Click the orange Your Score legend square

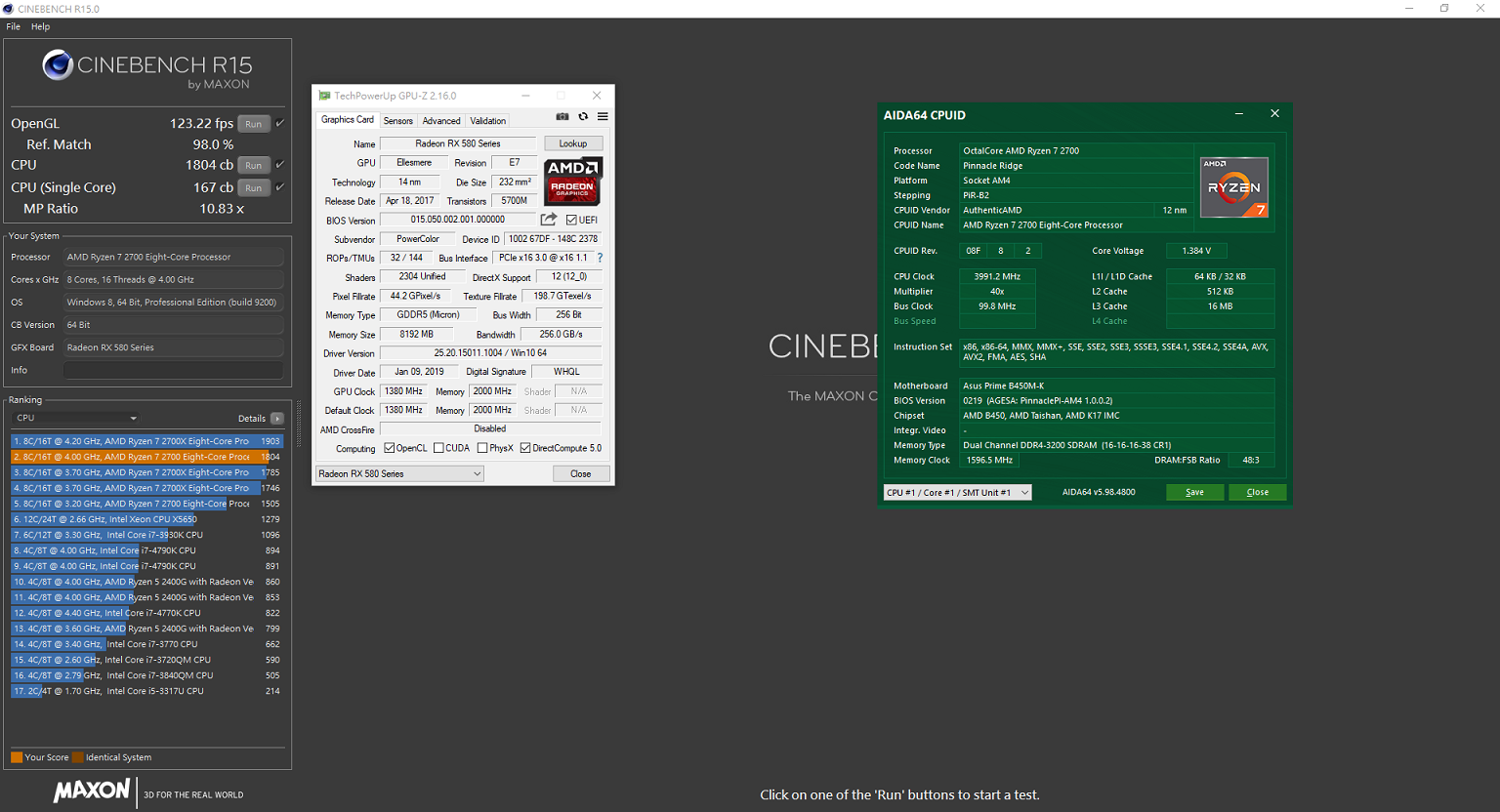[x=17, y=757]
